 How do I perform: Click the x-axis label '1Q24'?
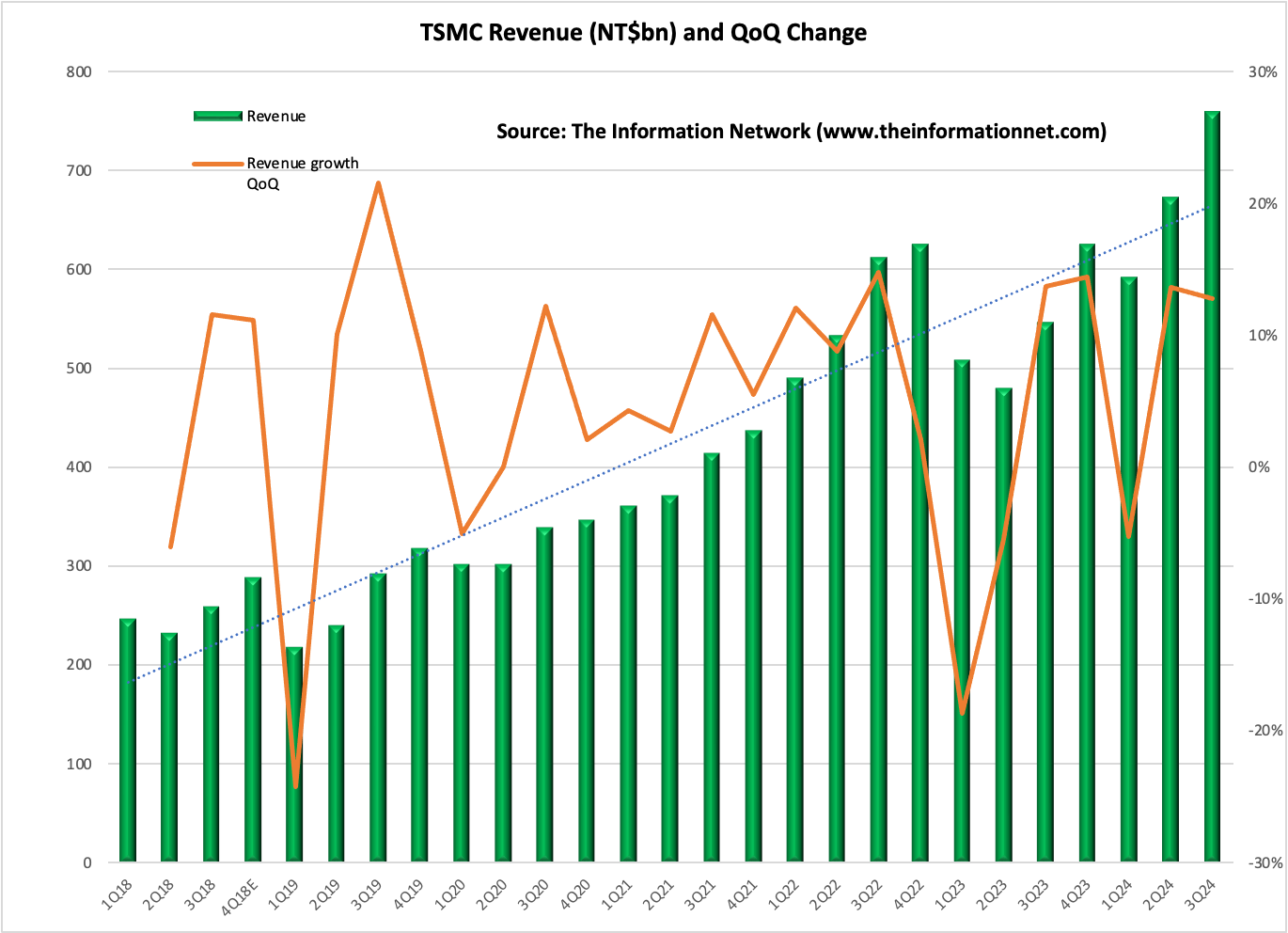[1116, 892]
